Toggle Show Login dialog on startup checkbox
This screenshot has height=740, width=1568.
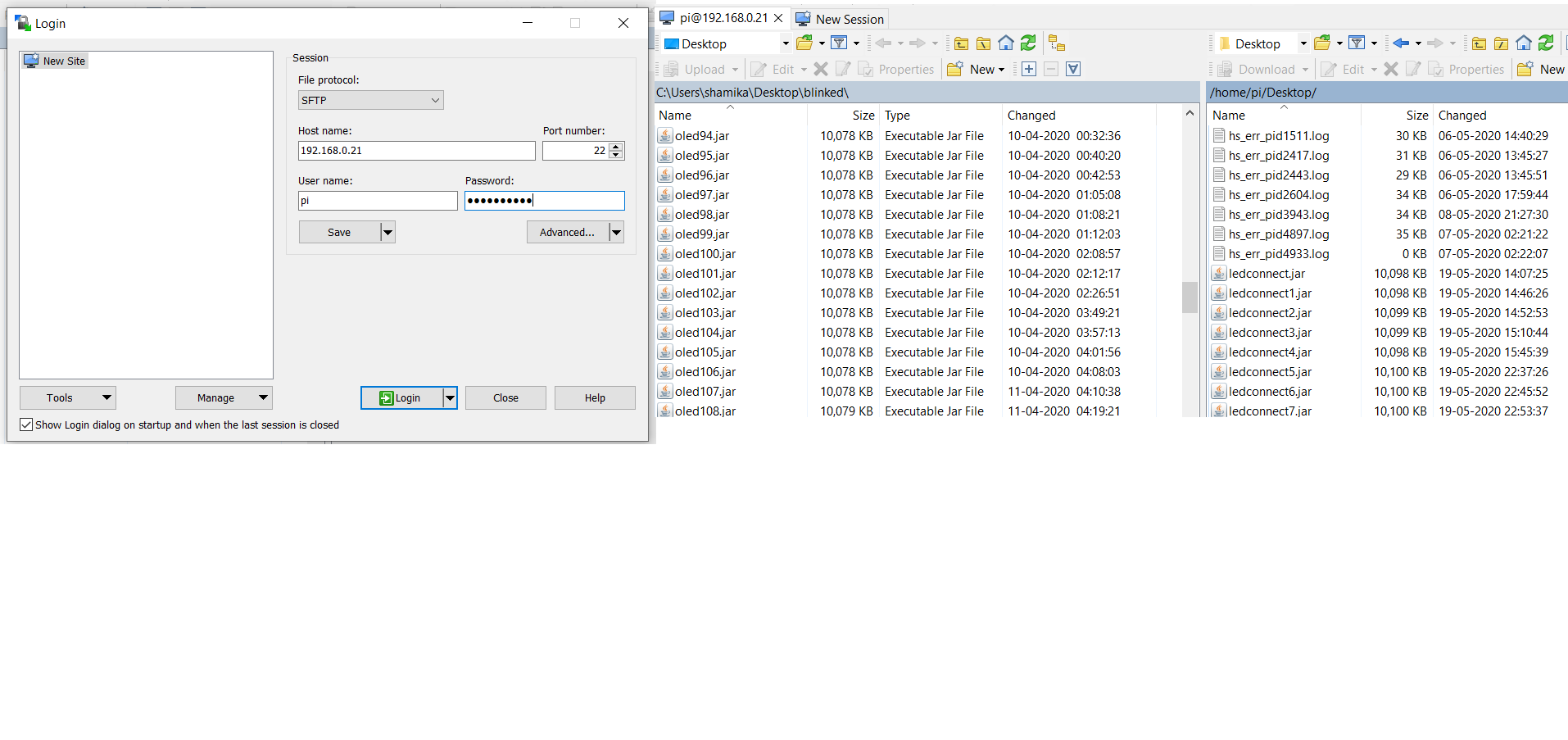pos(26,424)
